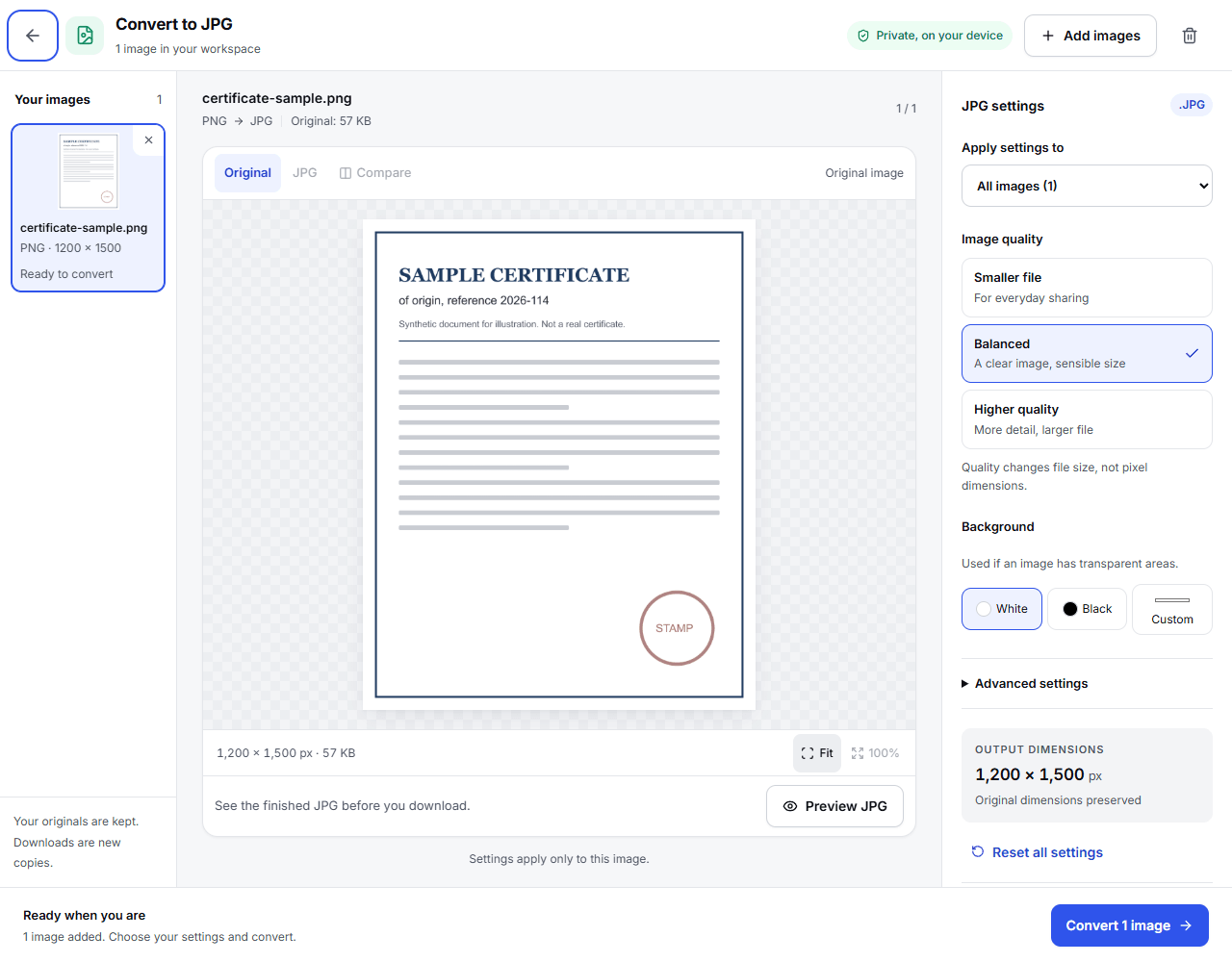Choose Black background
Screen dimensions: 1232x962
pyautogui.click(x=1087, y=609)
